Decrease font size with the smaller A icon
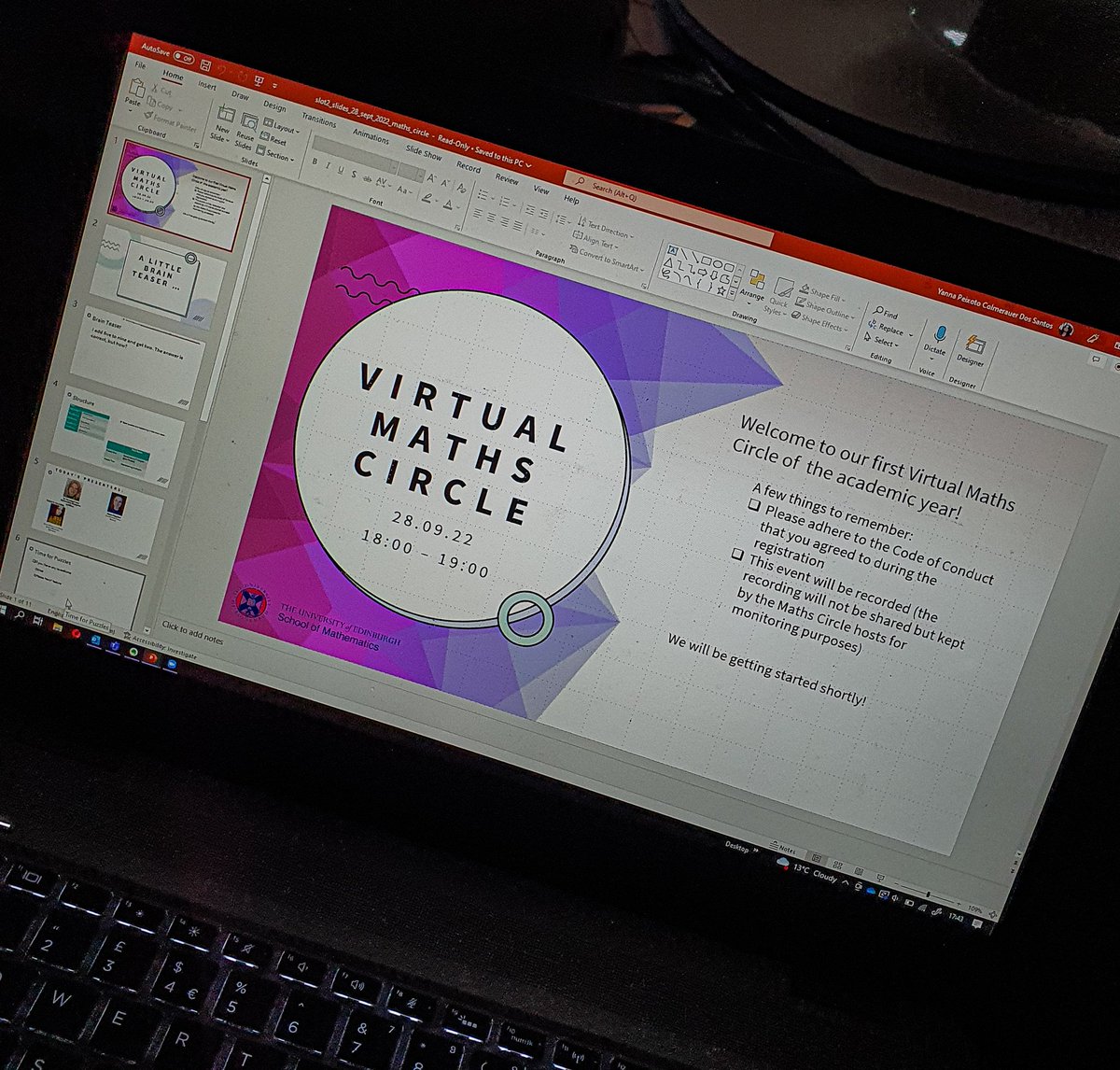Screen dimensions: 1120x1070 click(x=445, y=183)
